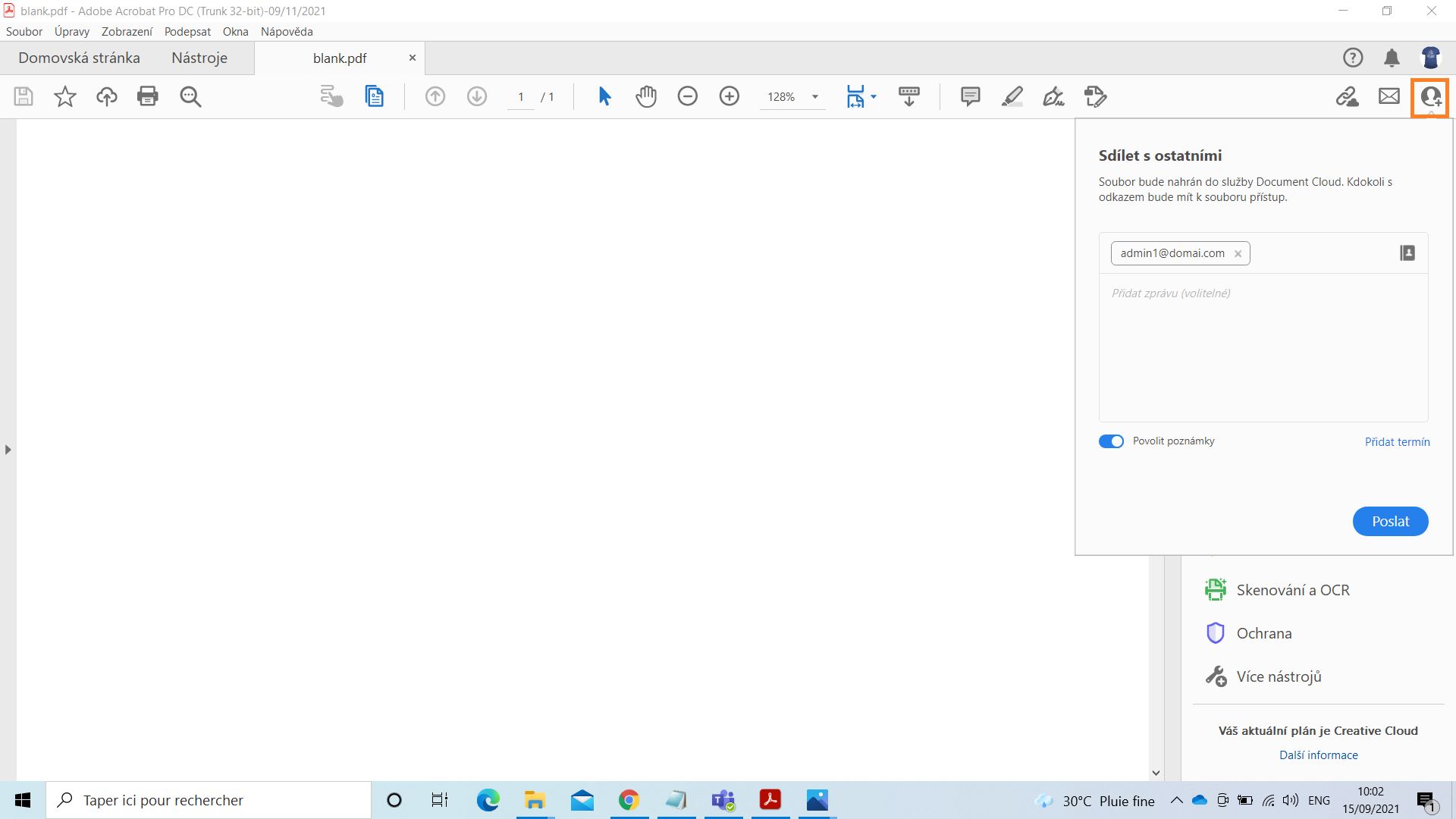Click the share link icon

1347,96
